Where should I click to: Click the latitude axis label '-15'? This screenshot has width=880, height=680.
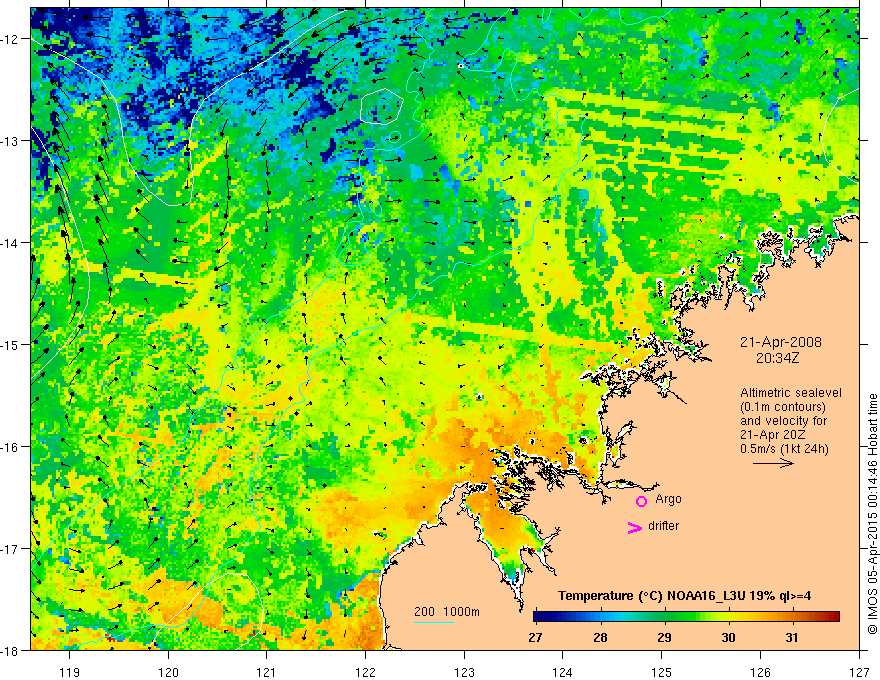(11, 344)
